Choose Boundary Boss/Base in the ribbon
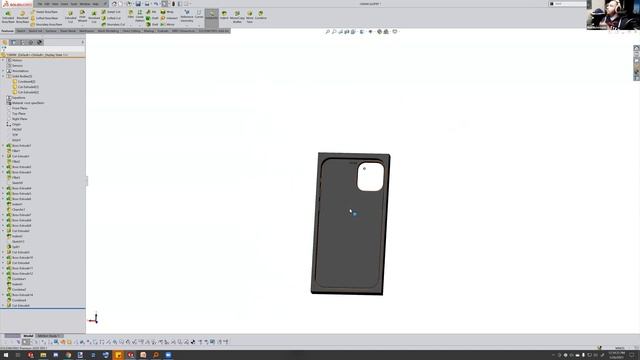 [47, 24]
